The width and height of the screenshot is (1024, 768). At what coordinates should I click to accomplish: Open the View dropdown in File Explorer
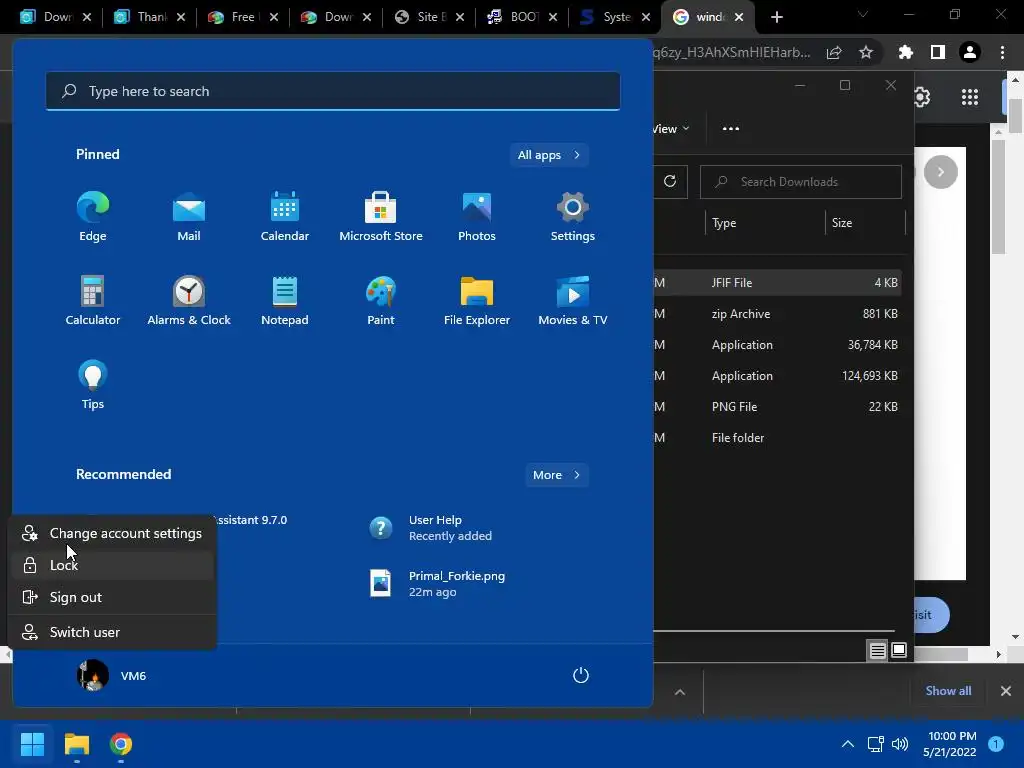point(671,129)
